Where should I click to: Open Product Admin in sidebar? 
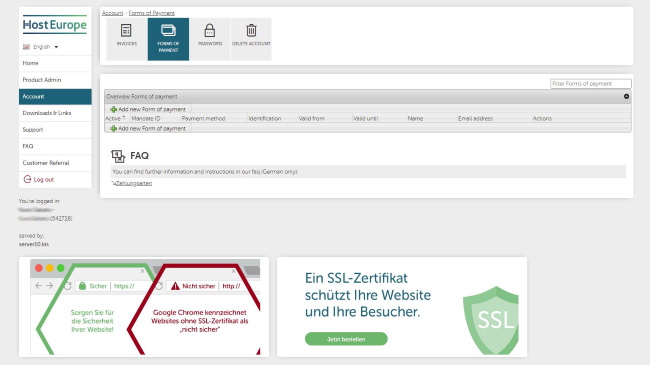pos(55,80)
